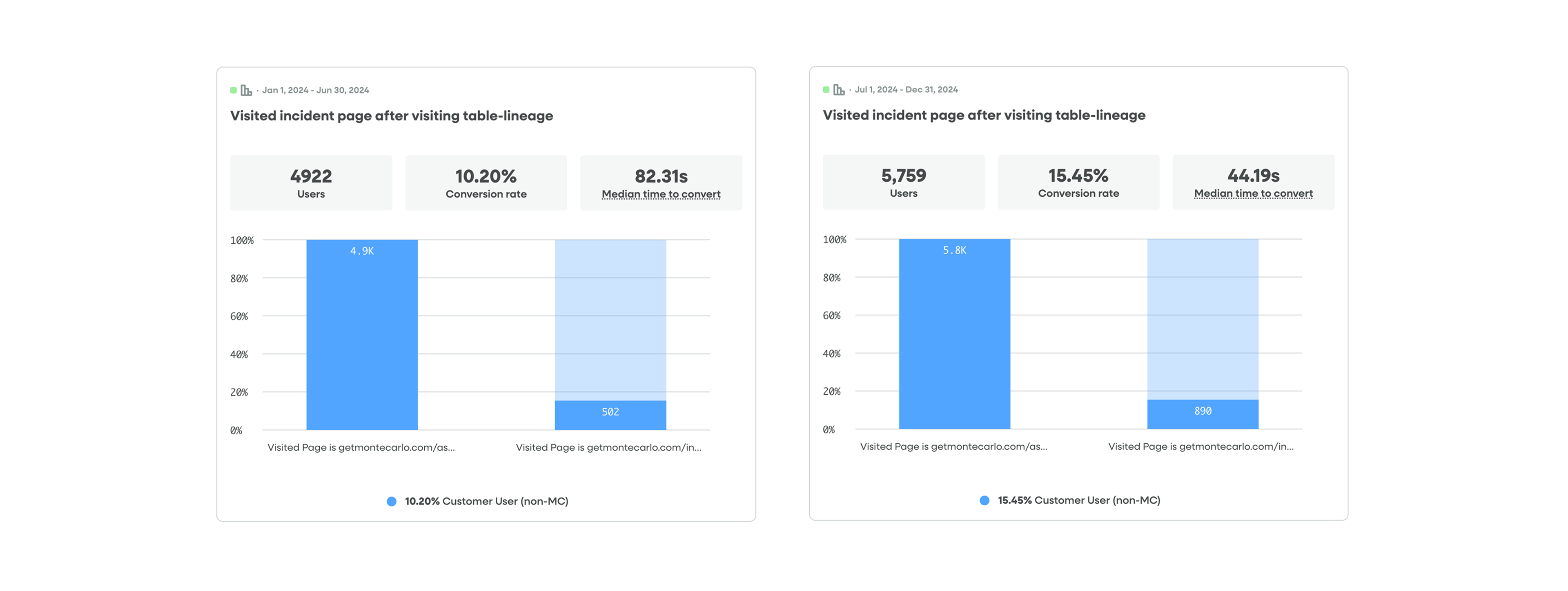Image resolution: width=1568 pixels, height=591 pixels.
Task: Click the '15.45% Customer User (non-MC)' legend label
Action: coord(1079,500)
